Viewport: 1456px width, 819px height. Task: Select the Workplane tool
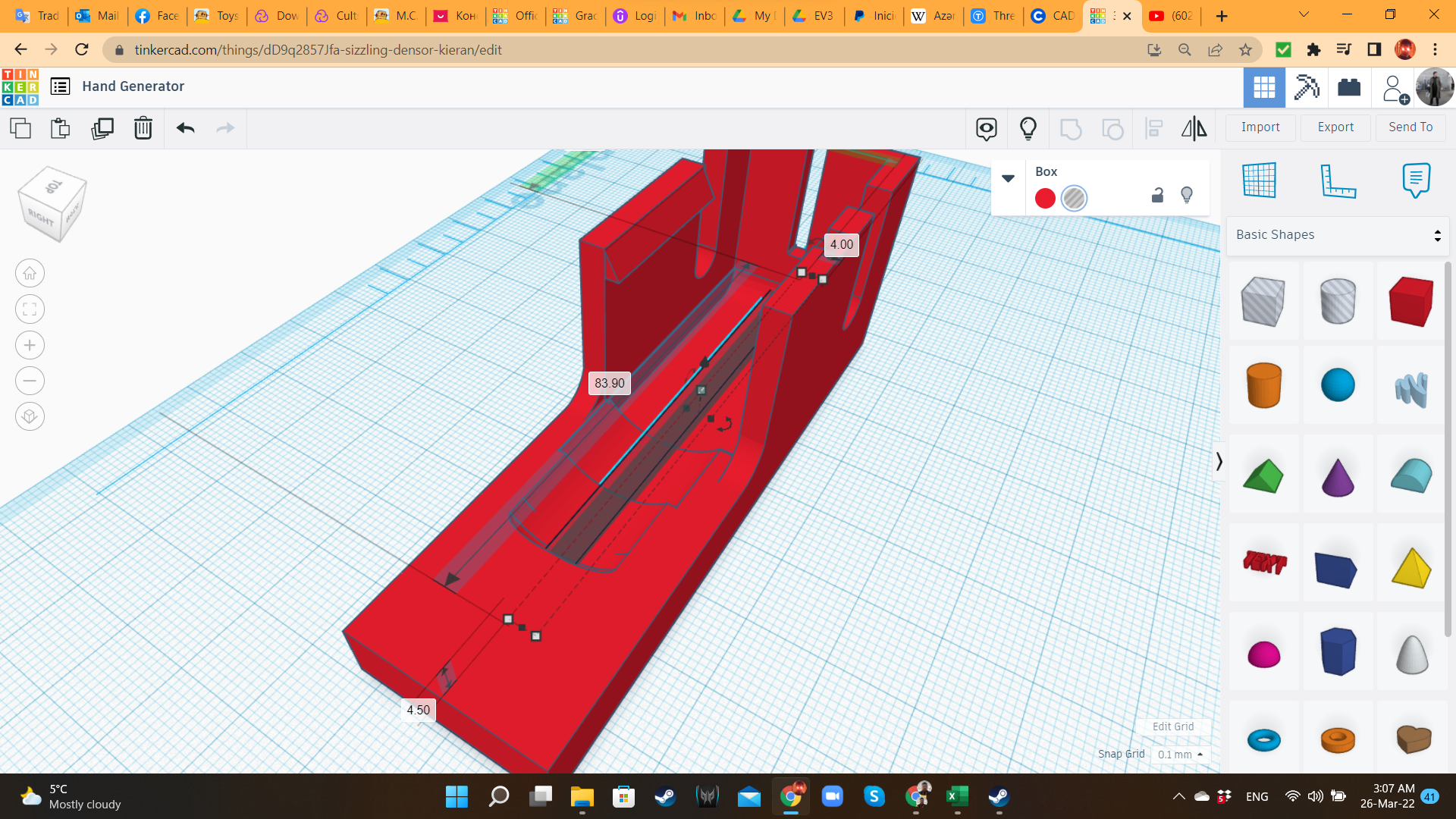coord(1259,180)
